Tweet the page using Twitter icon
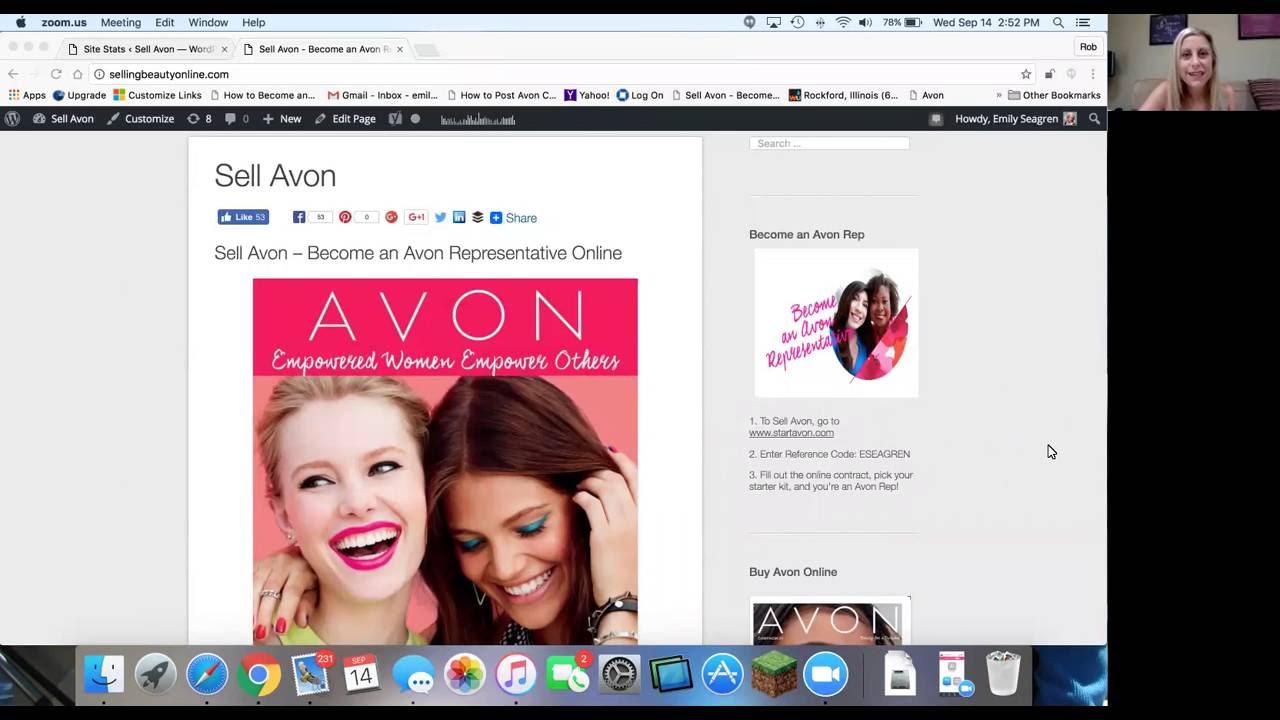1280x720 pixels. click(x=440, y=217)
